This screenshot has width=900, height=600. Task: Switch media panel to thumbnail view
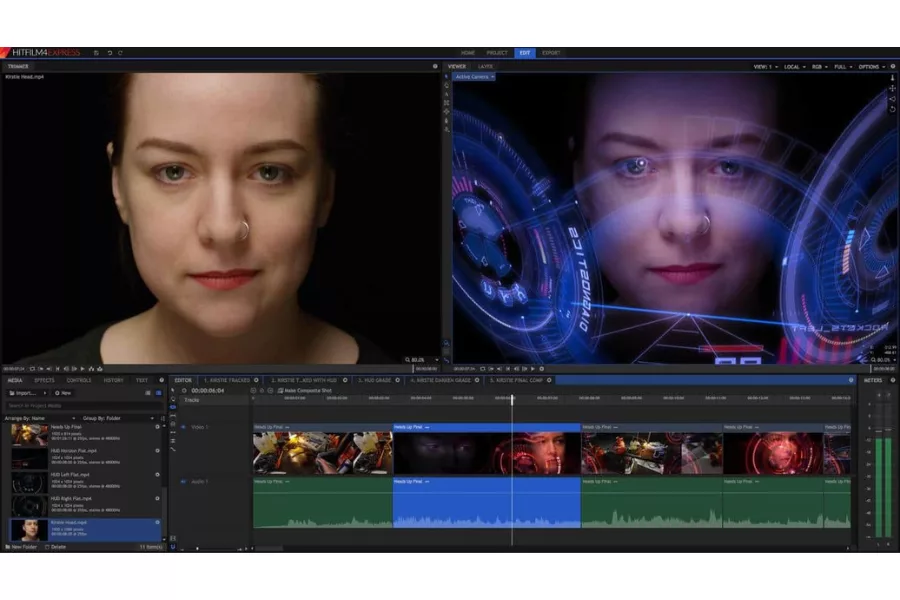coord(158,393)
